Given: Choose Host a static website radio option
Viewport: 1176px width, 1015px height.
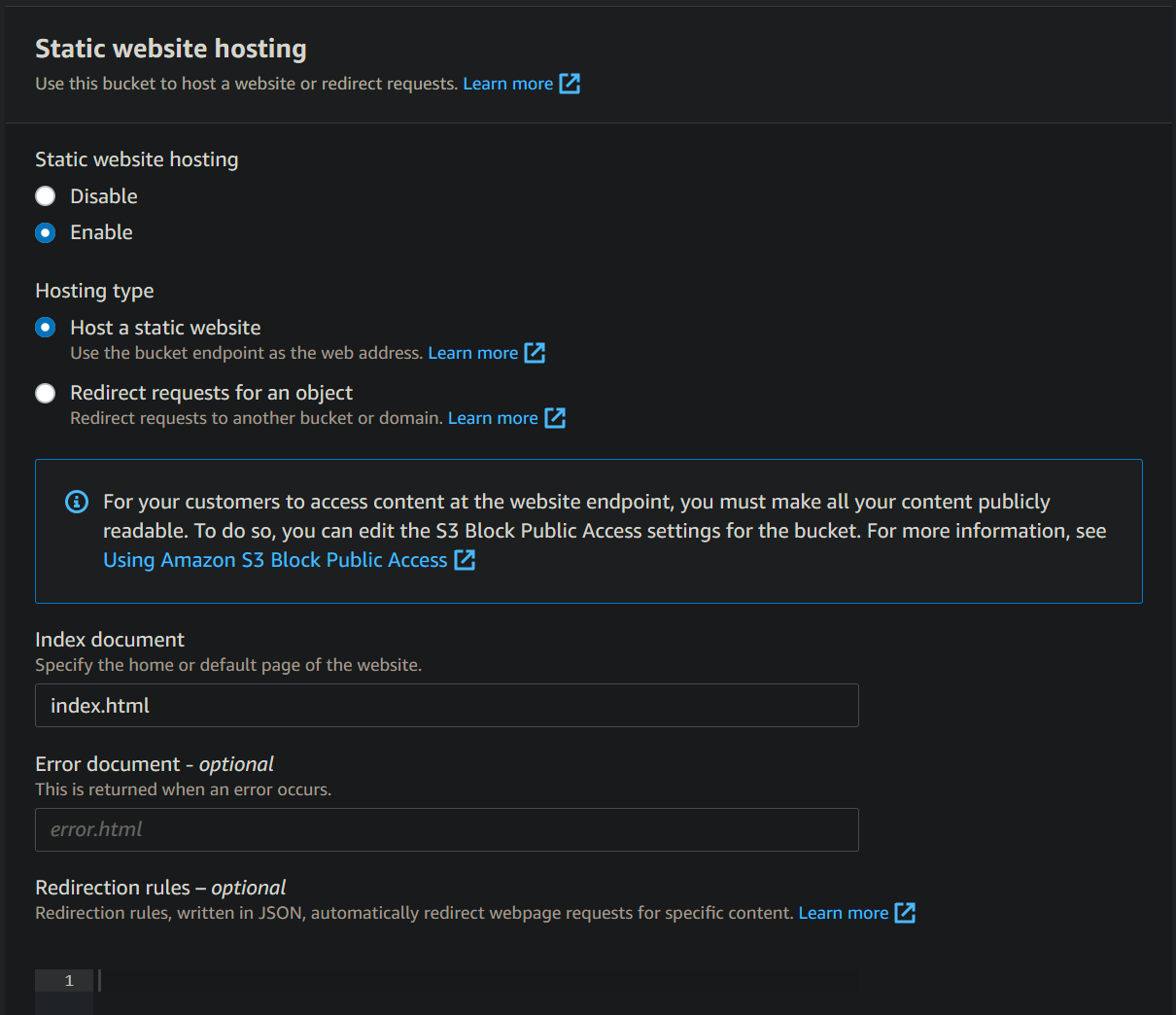Looking at the screenshot, I should coord(46,328).
